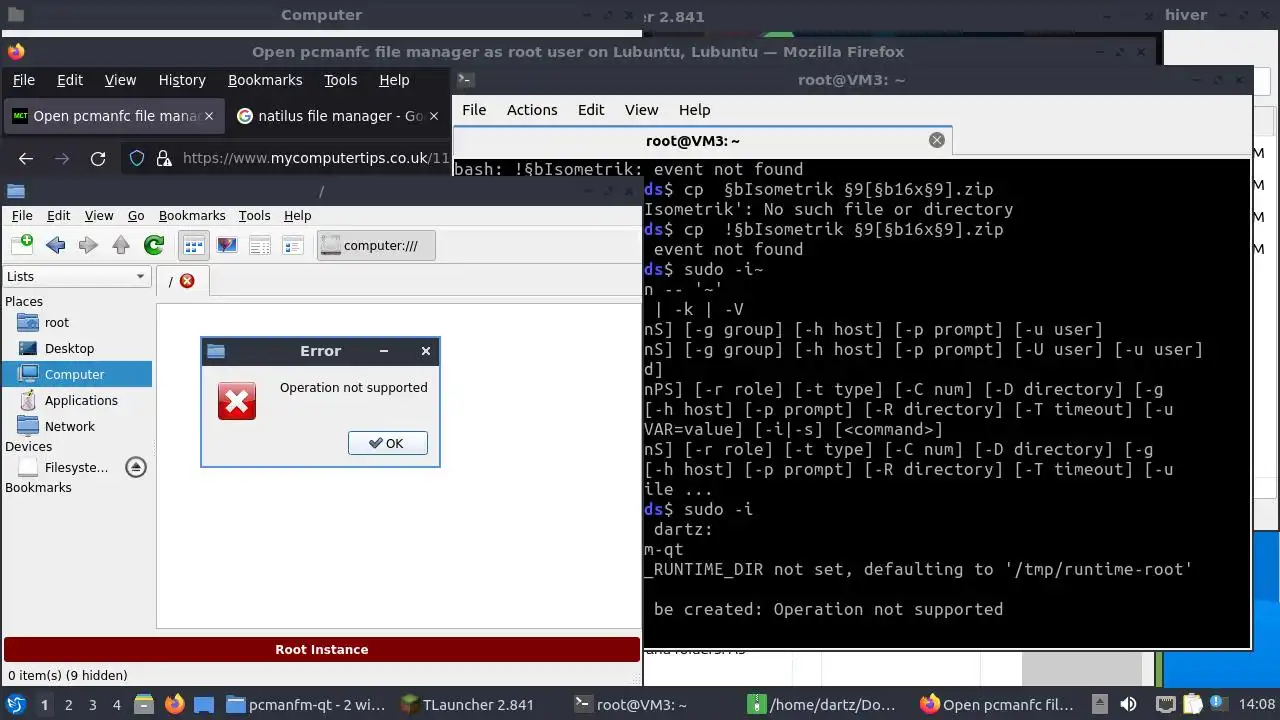Click the eject icon beside Filesystem device
The width and height of the screenshot is (1280, 720).
[136, 467]
